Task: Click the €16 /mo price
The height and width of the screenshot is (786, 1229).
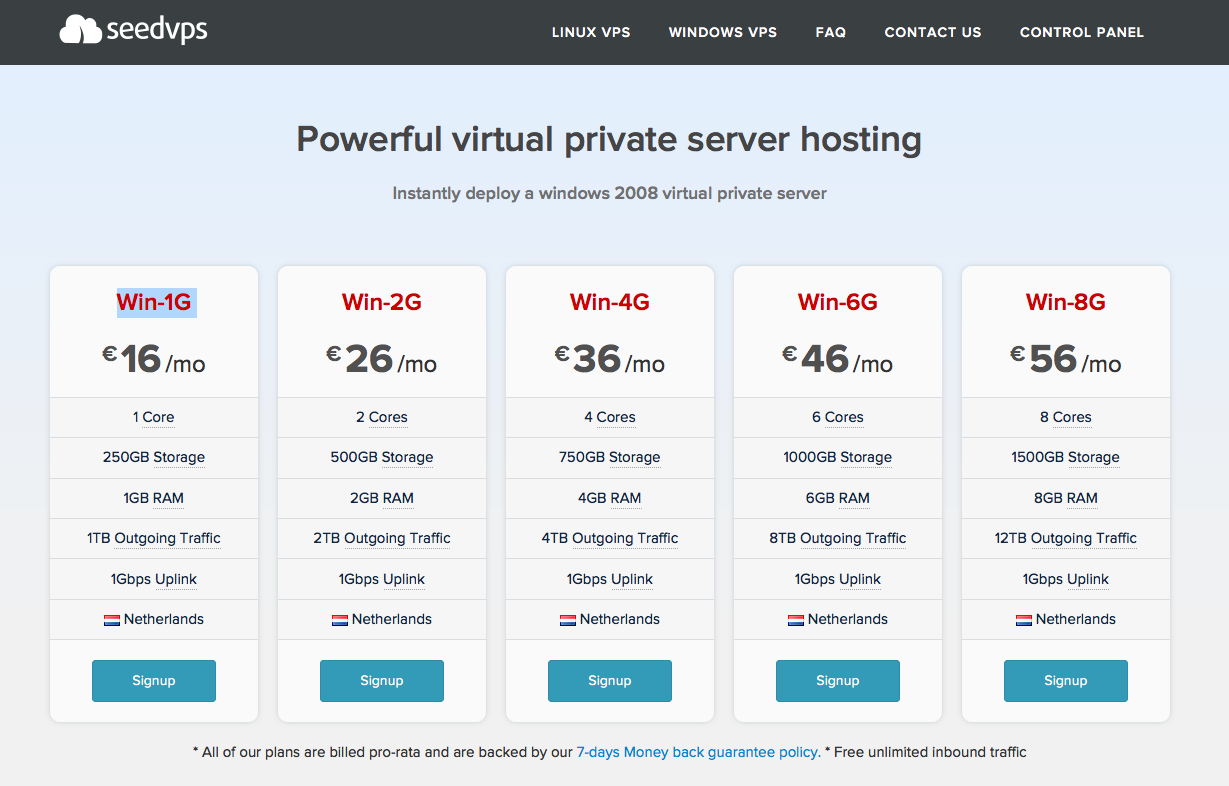Action: (x=154, y=359)
